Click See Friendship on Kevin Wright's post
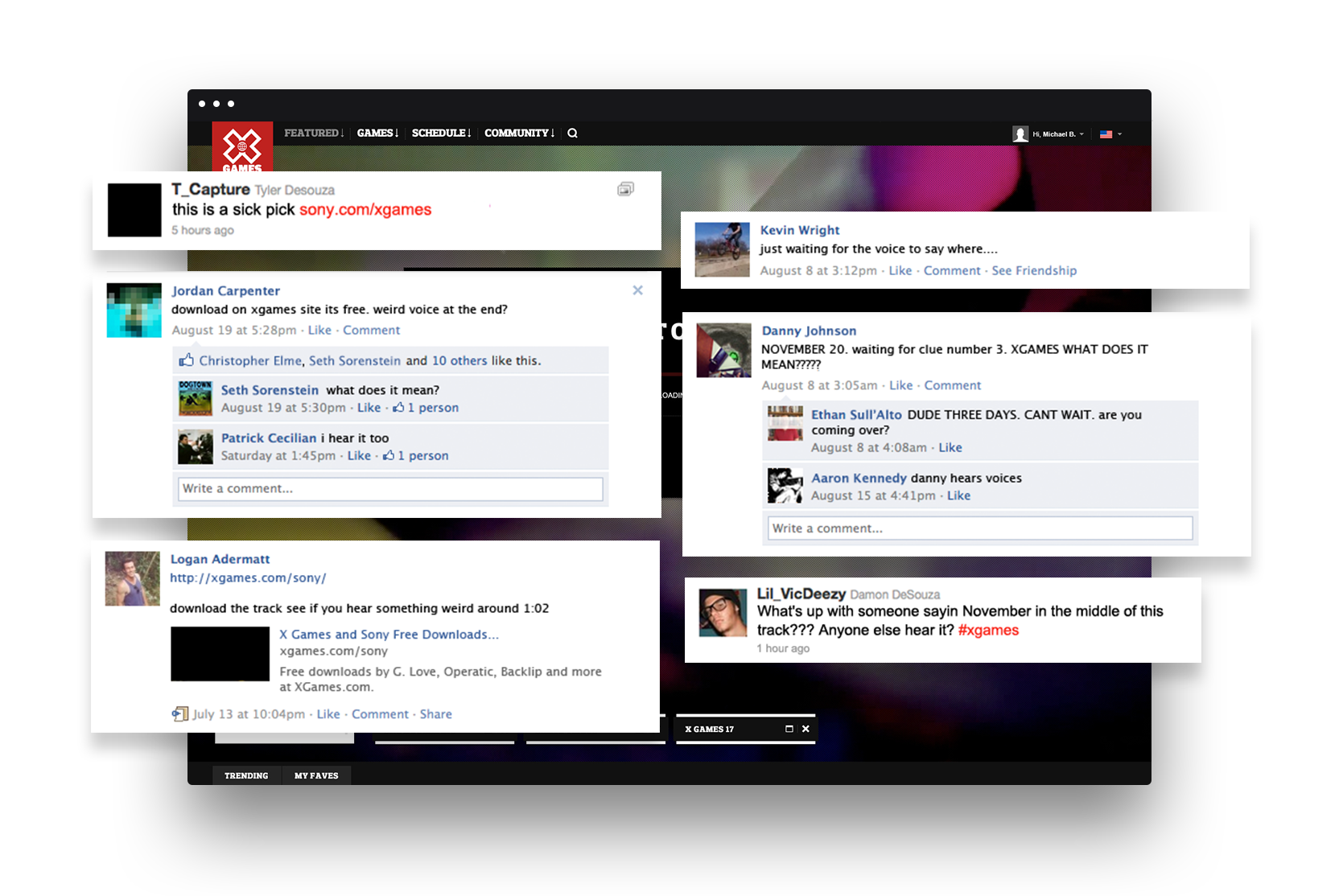The height and width of the screenshot is (896, 1339). pos(1034,270)
